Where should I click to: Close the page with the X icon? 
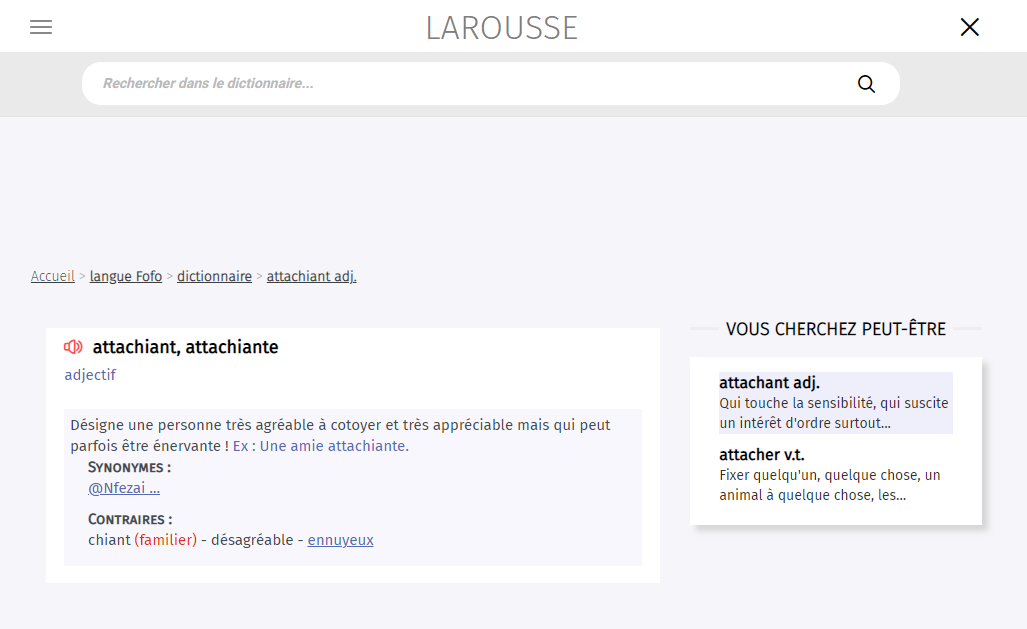coord(969,27)
